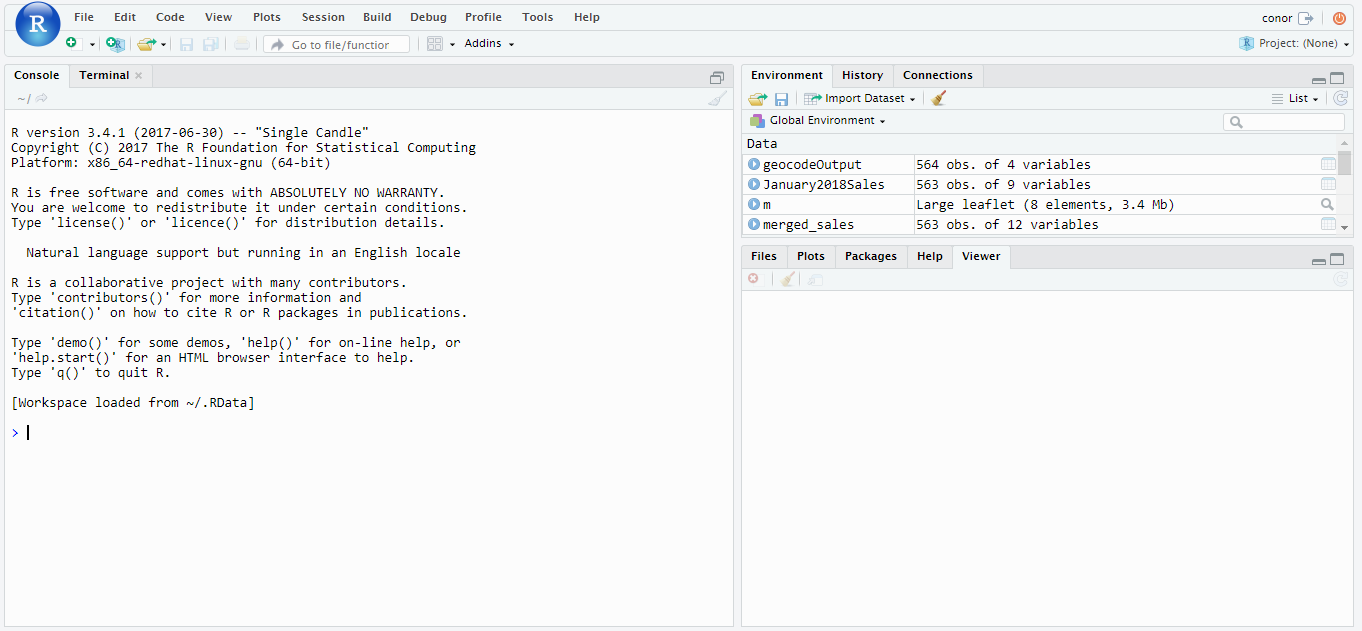Click the Save All icon
Screen dimensions: 1362x631
point(211,44)
